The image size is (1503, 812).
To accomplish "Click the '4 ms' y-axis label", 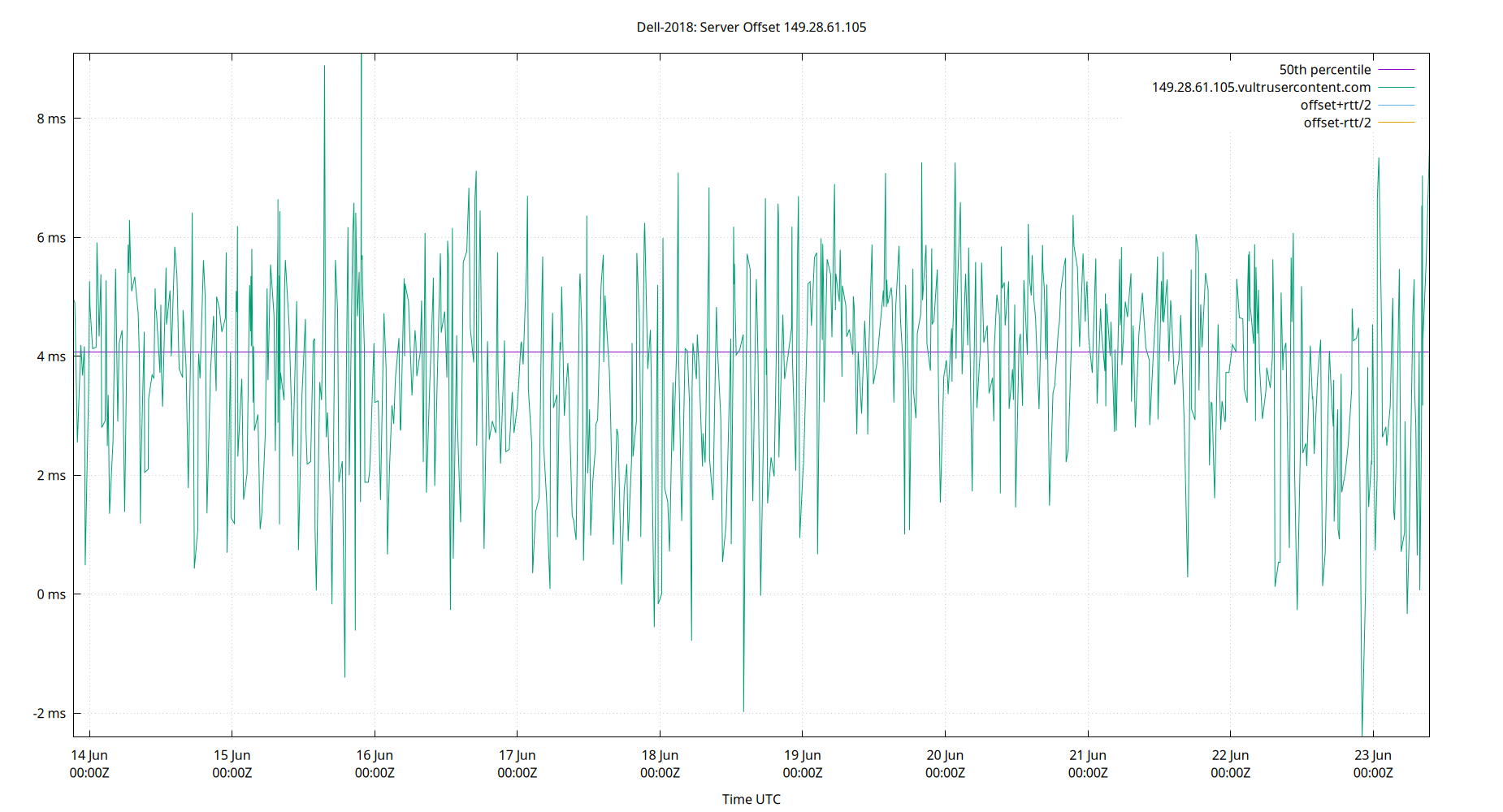I will pos(51,356).
